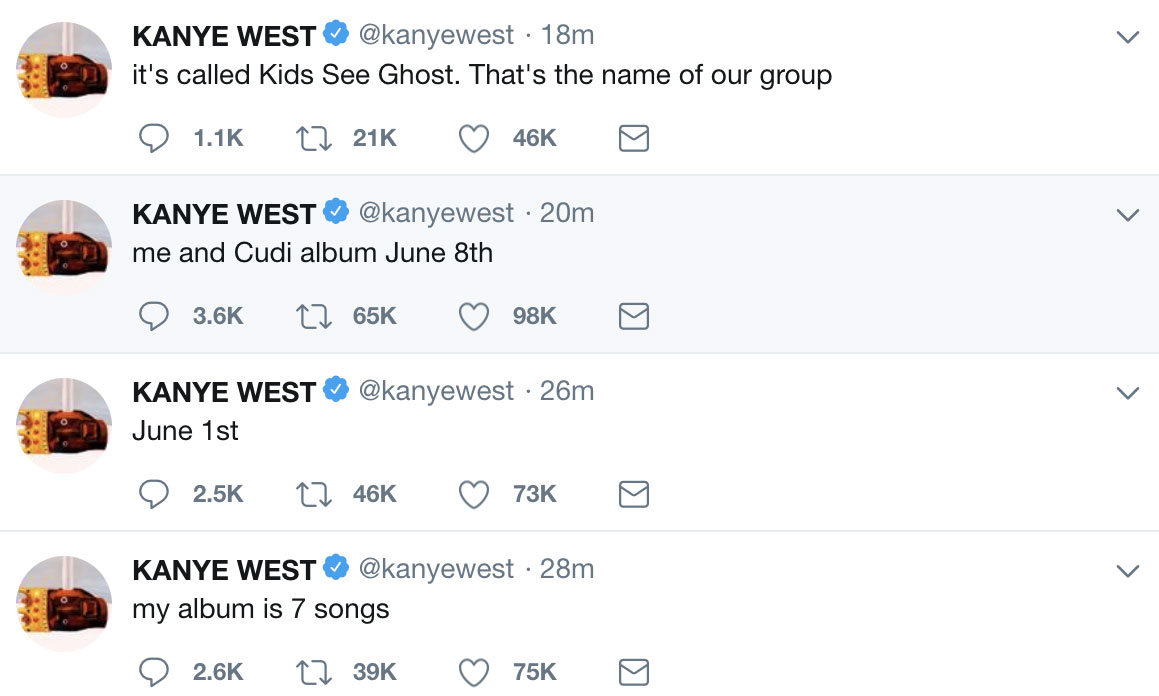
Task: Click KANYE WEST name on Kids See Ghost tweet
Action: point(224,37)
